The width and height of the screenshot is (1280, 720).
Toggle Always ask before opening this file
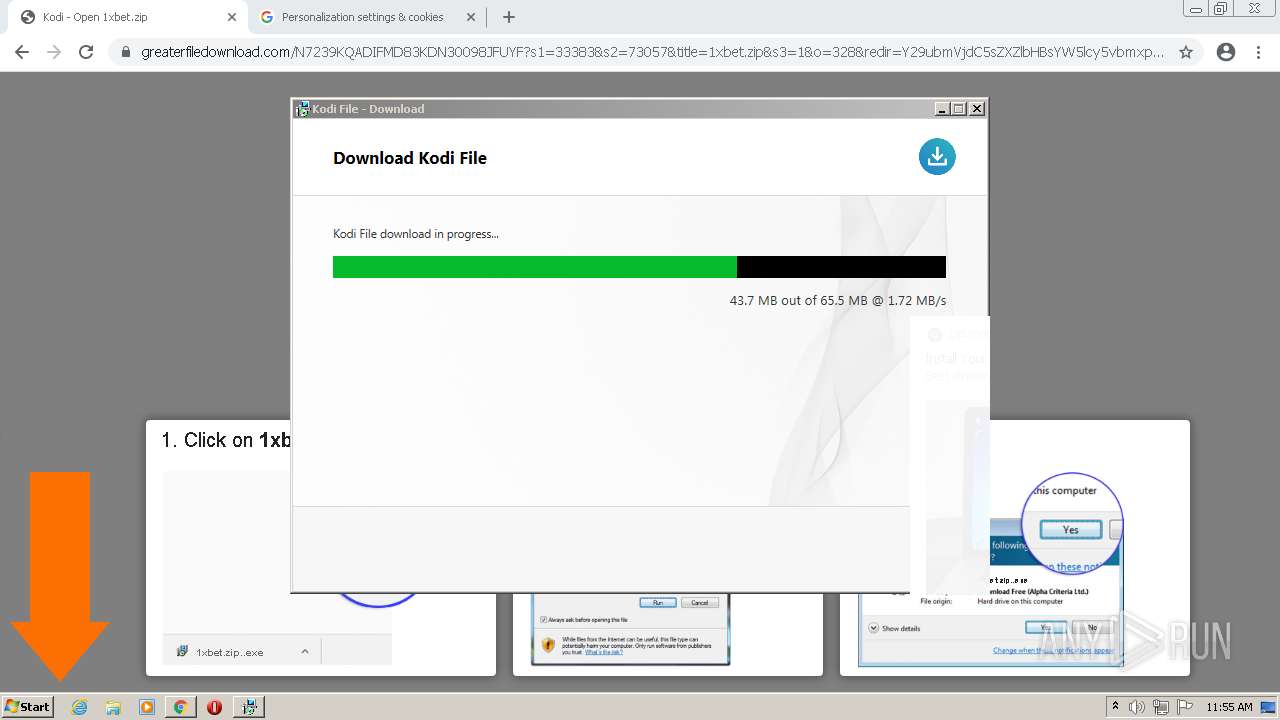(544, 619)
